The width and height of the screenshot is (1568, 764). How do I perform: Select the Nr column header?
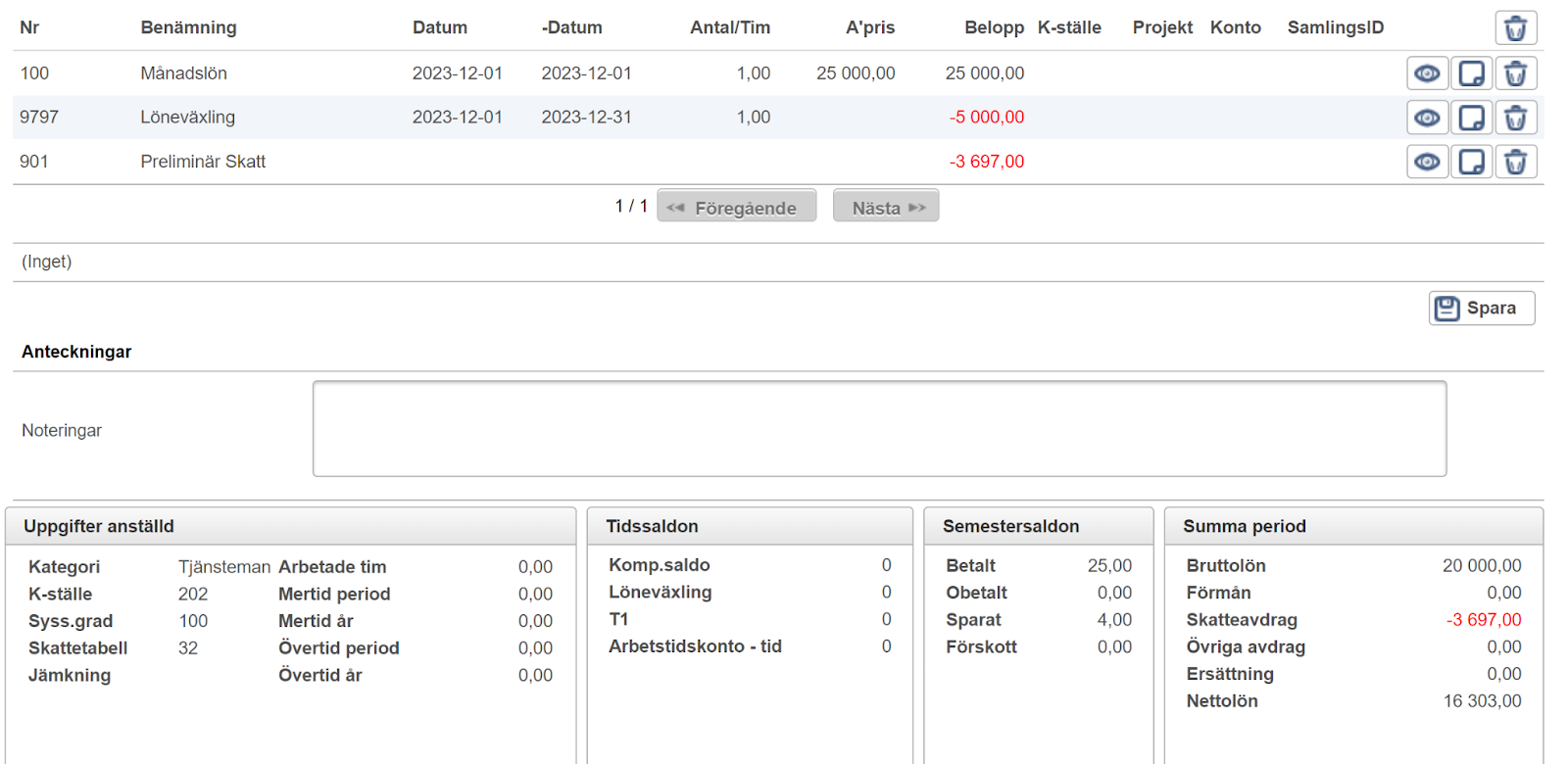(x=29, y=27)
